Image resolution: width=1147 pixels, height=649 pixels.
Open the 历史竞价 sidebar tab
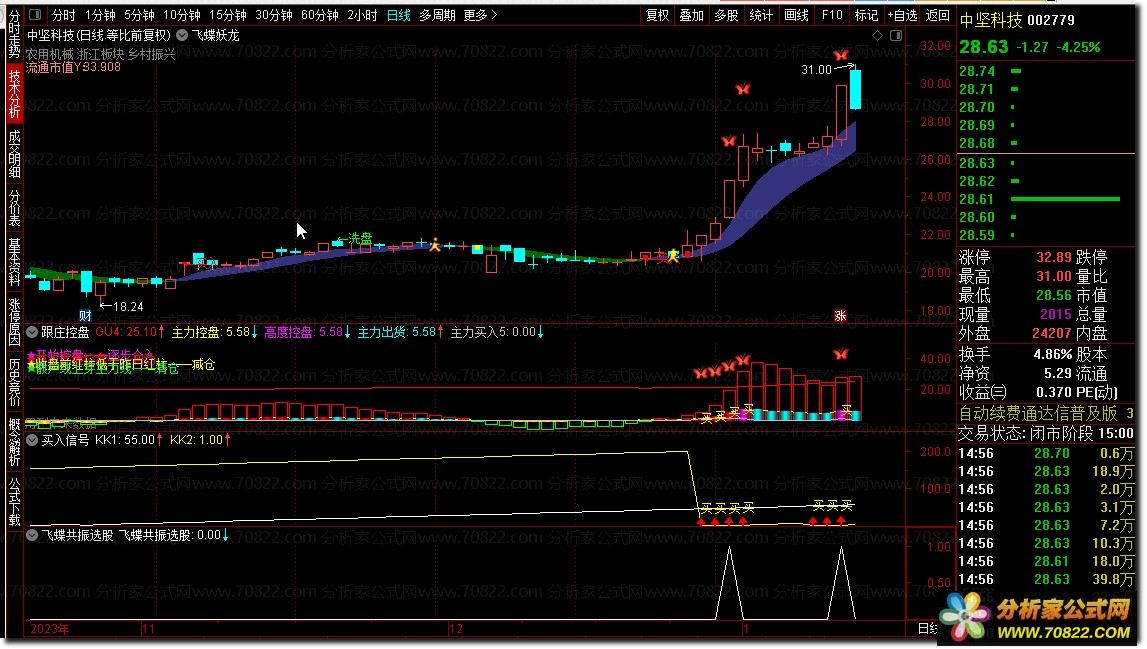(x=14, y=381)
